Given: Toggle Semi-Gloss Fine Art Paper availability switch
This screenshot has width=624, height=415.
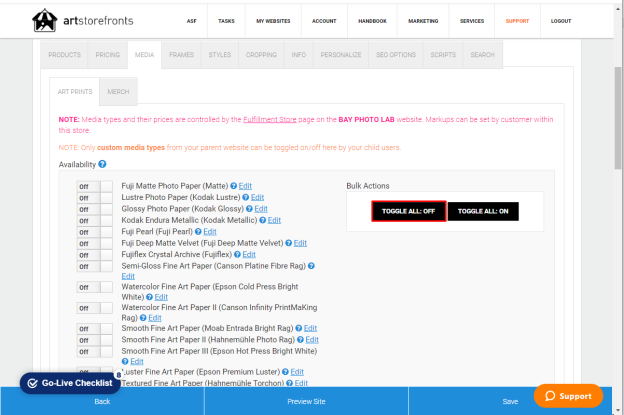Looking at the screenshot, I should pos(94,267).
